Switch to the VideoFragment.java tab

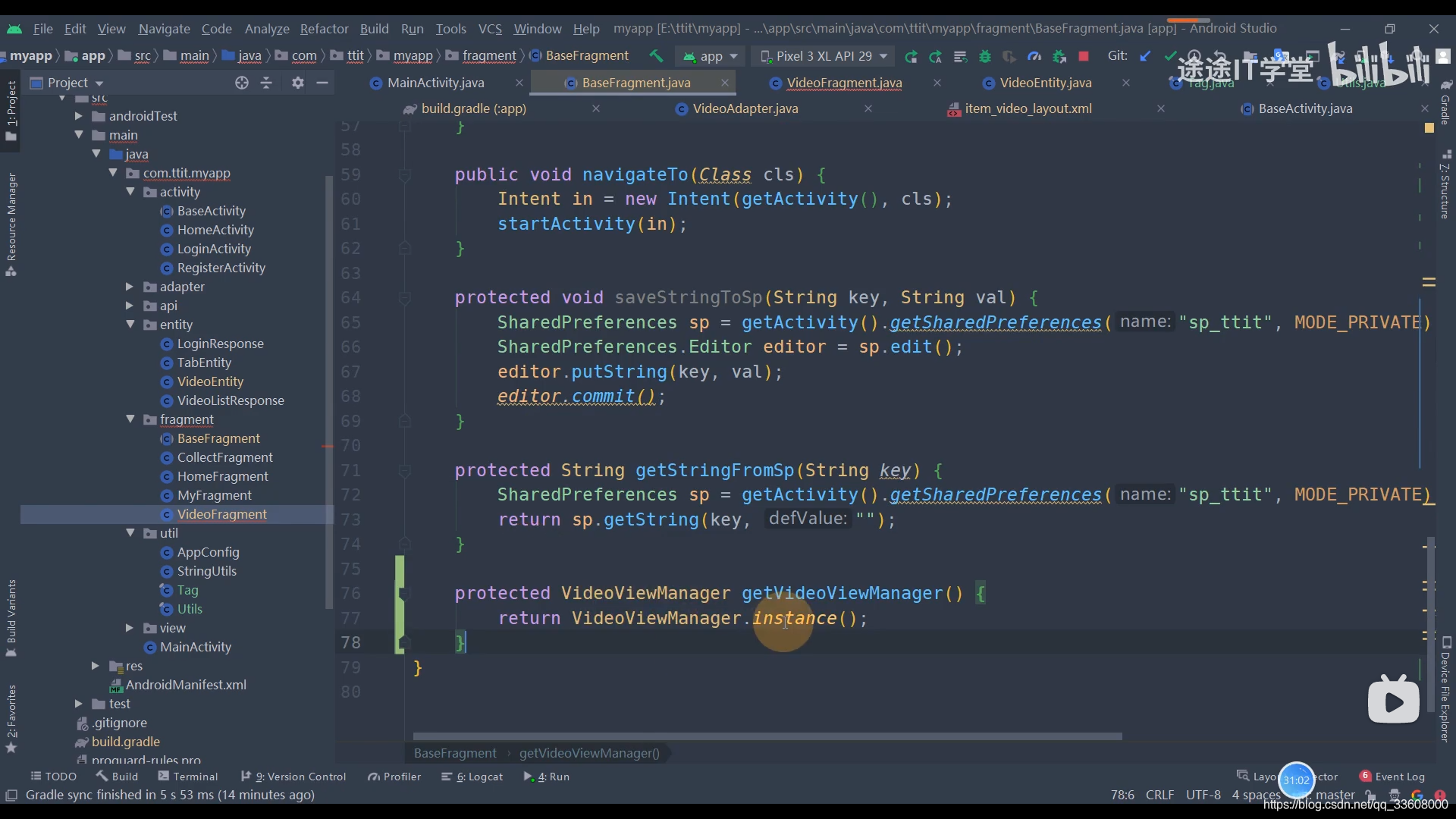pyautogui.click(x=844, y=83)
